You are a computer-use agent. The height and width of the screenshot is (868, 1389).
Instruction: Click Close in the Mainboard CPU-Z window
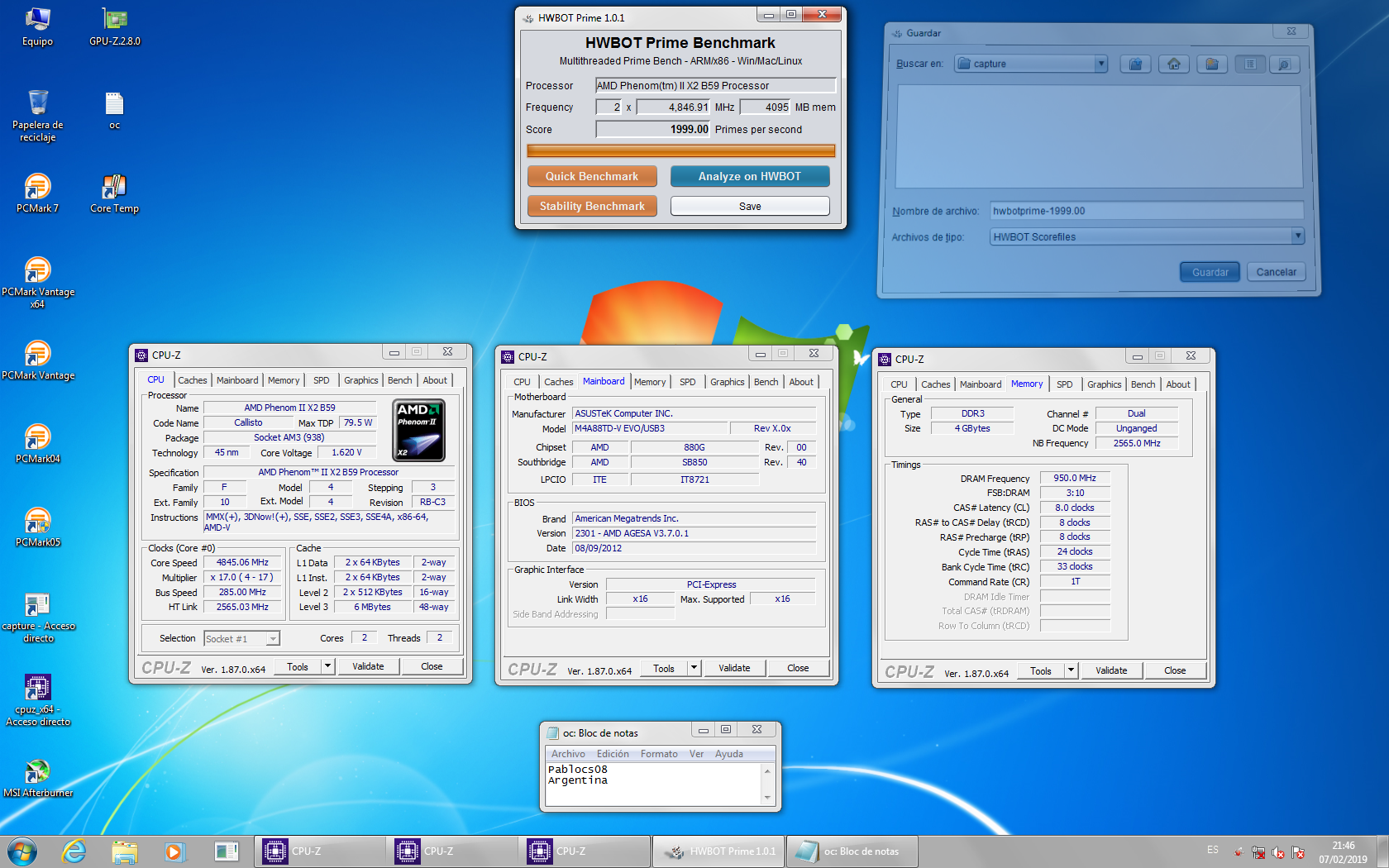coord(798,668)
